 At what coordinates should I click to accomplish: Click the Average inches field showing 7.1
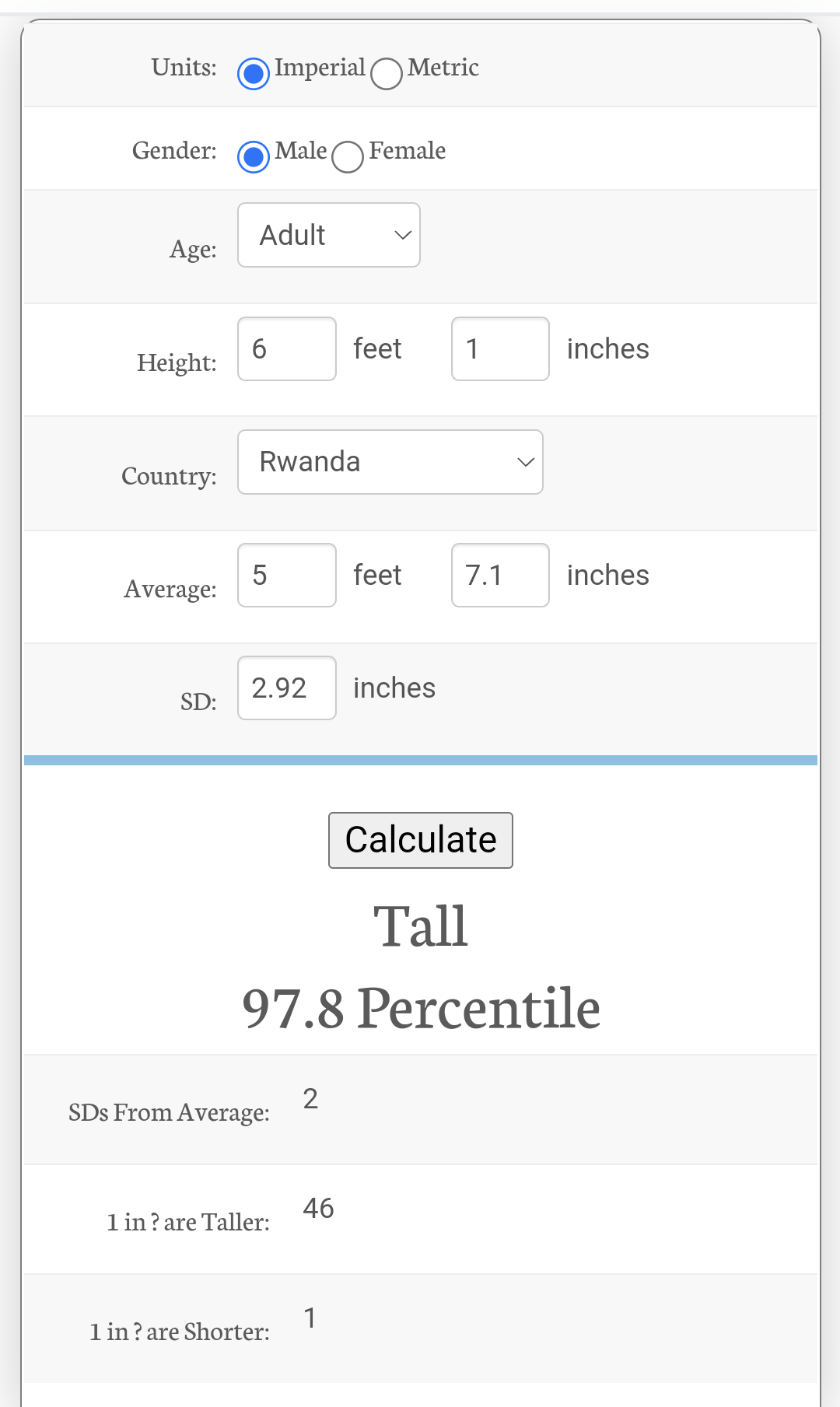[x=500, y=575]
